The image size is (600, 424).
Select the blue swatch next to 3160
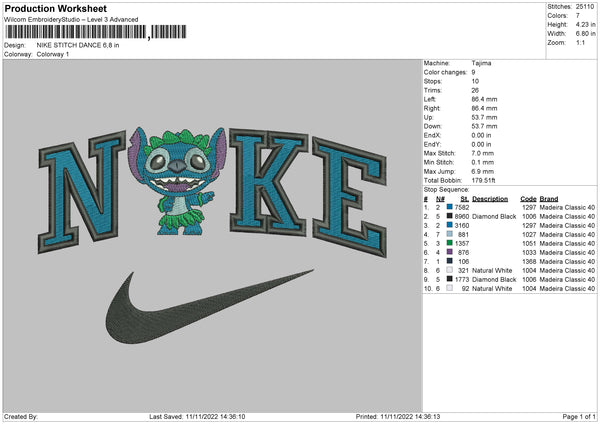(x=450, y=225)
